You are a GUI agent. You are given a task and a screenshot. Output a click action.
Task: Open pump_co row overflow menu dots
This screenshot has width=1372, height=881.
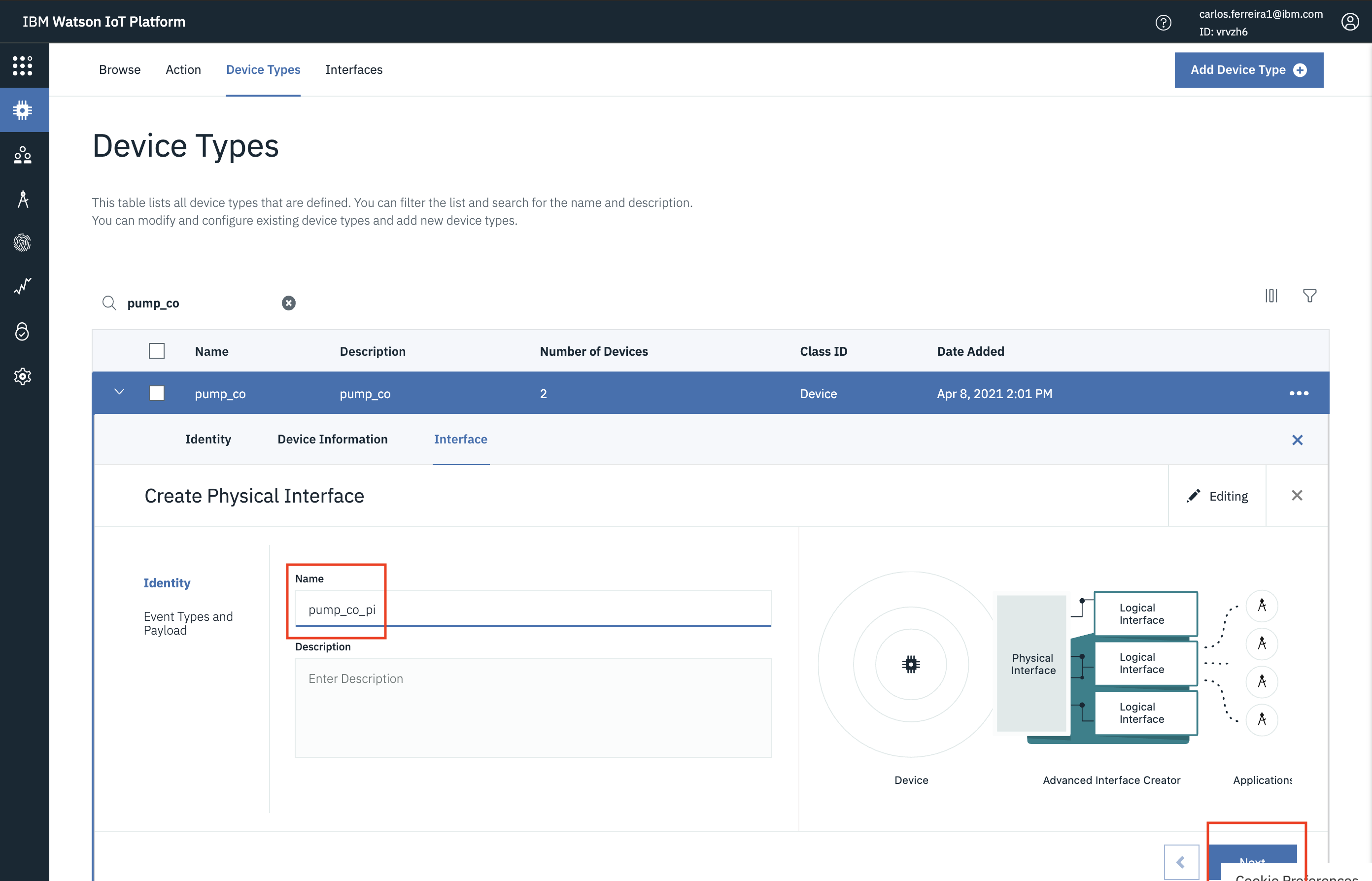click(x=1299, y=393)
